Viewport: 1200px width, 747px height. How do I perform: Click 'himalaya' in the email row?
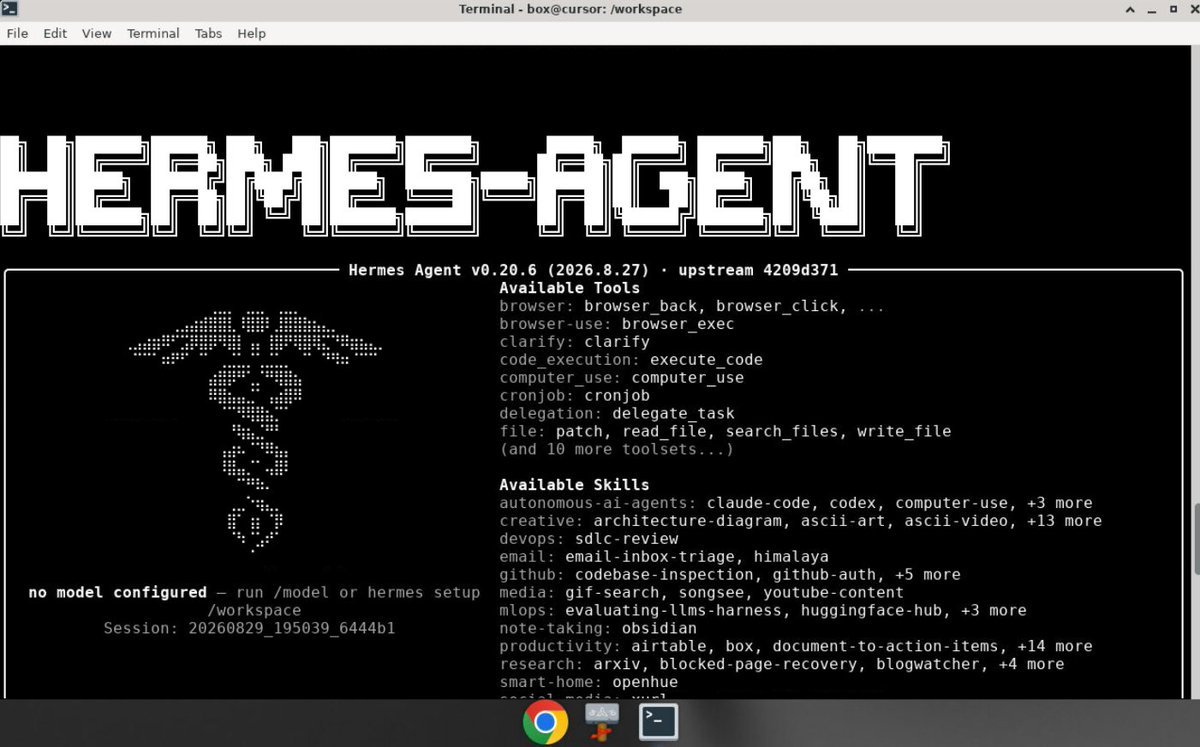(791, 557)
